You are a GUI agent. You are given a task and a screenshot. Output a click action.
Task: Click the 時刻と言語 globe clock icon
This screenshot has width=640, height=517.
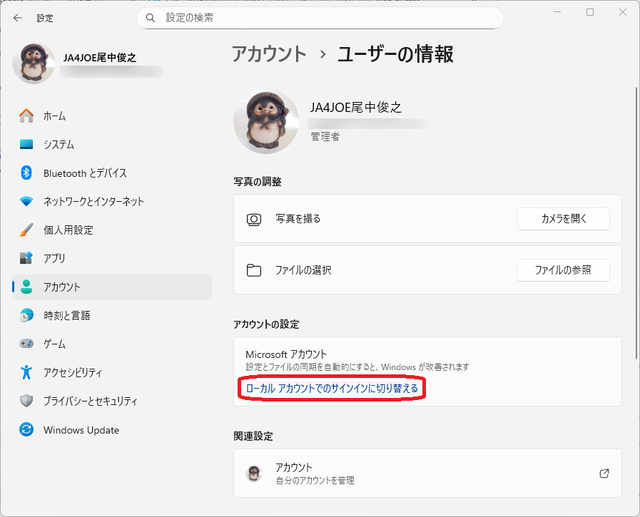pos(27,315)
